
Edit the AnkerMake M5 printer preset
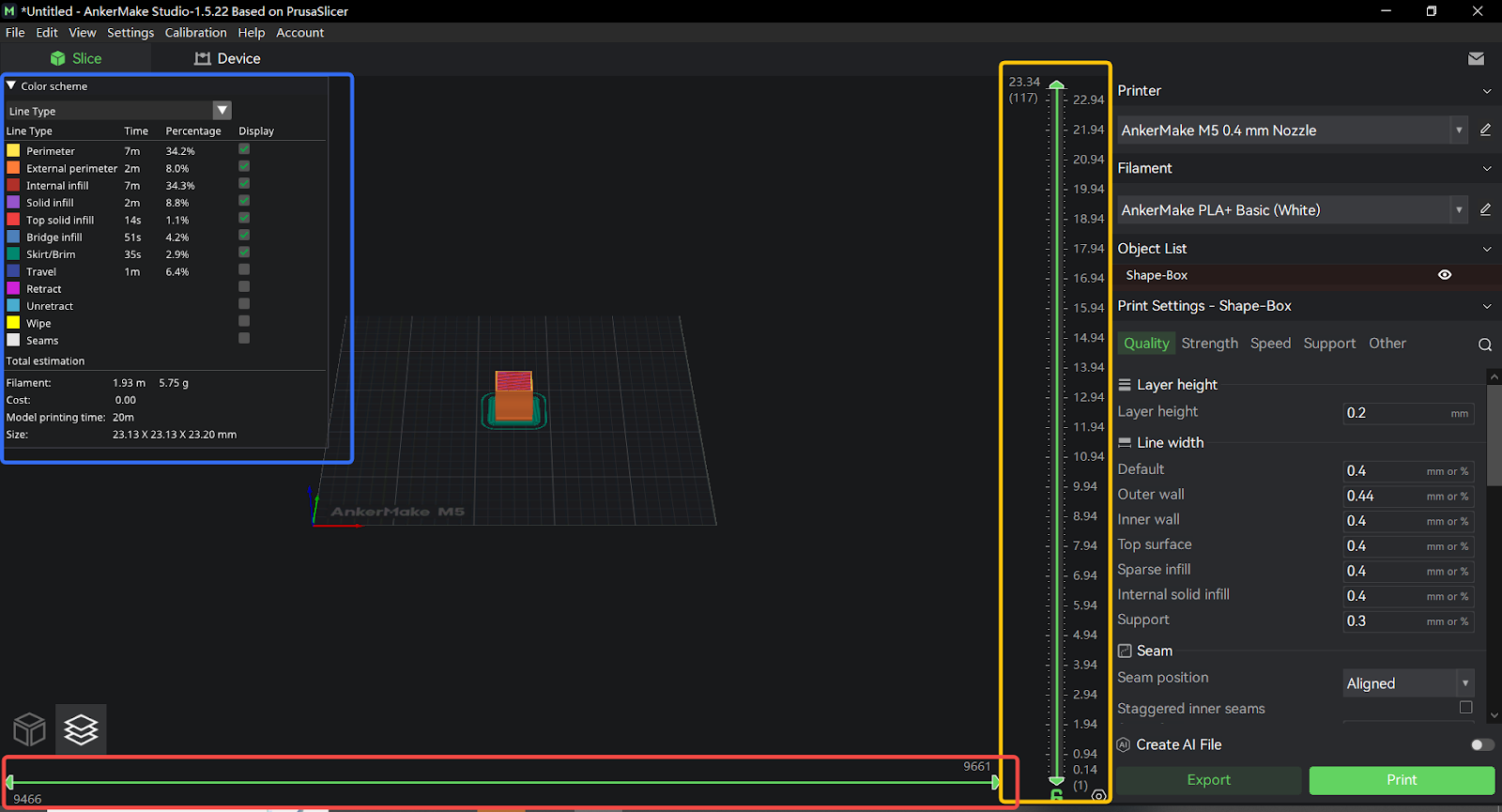1485,130
